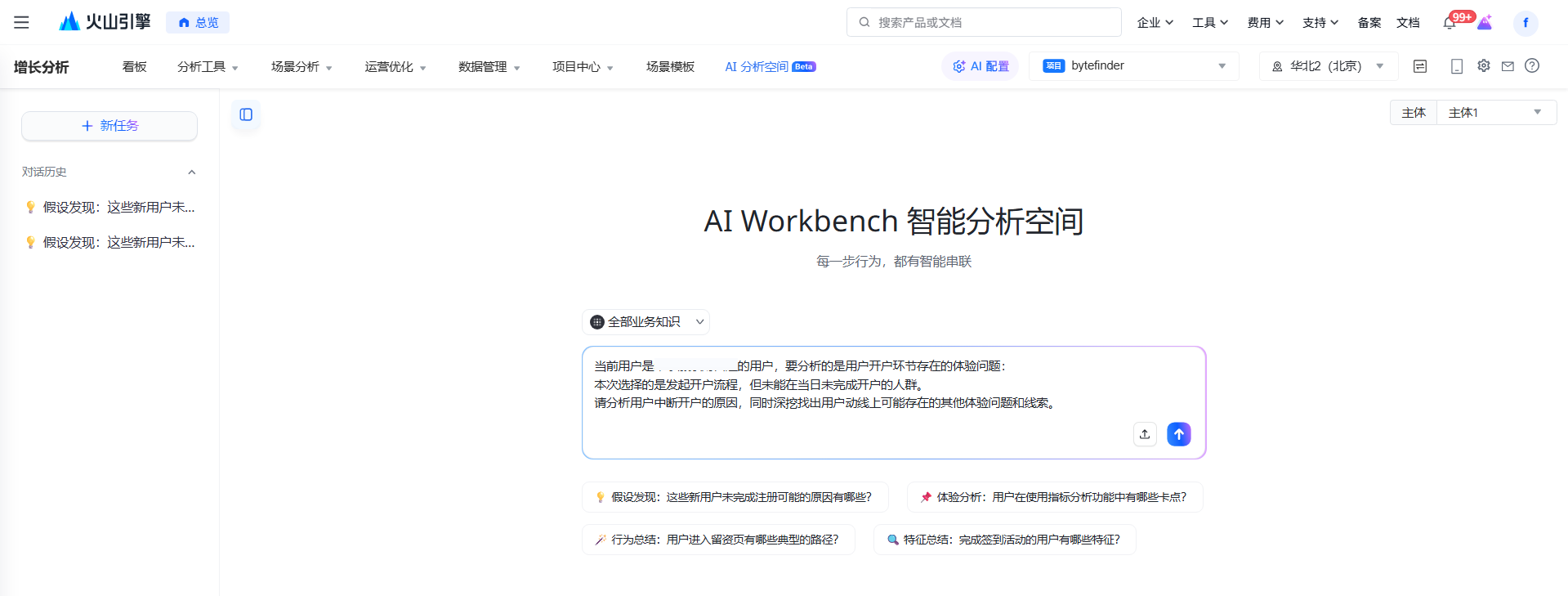Collapse the 对话历史 section

192,172
